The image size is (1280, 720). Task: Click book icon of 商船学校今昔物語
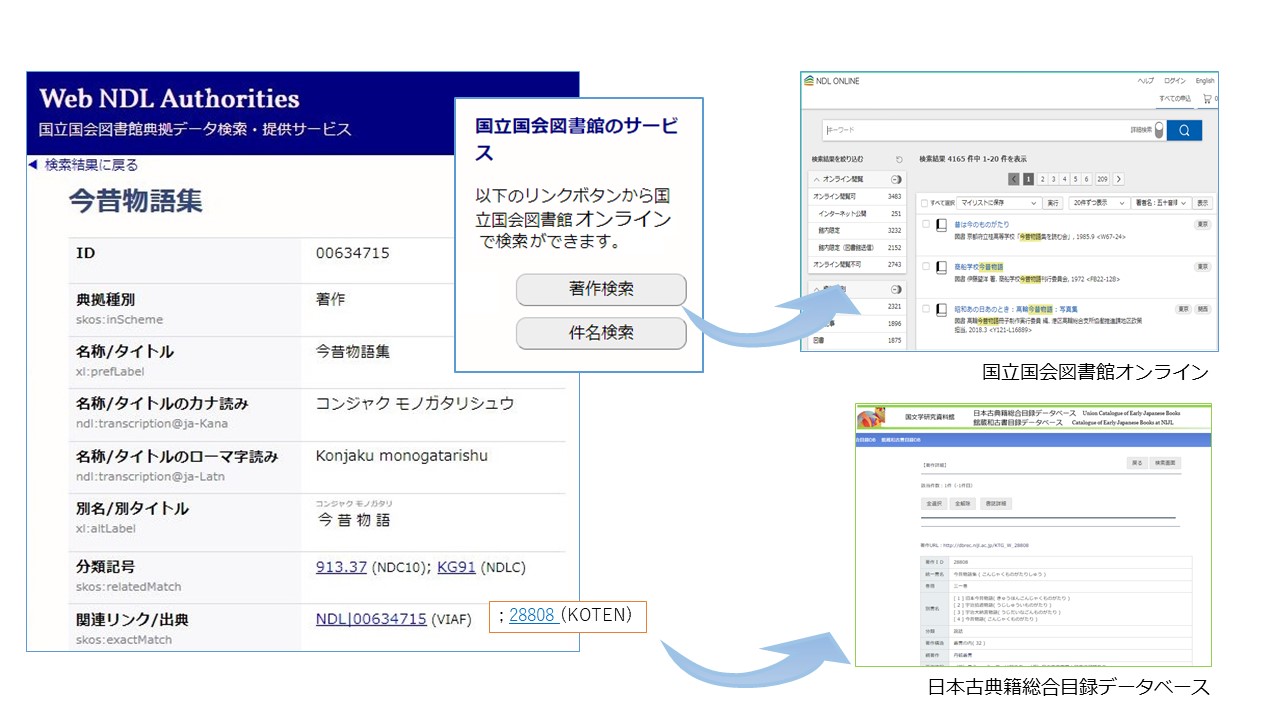point(941,268)
